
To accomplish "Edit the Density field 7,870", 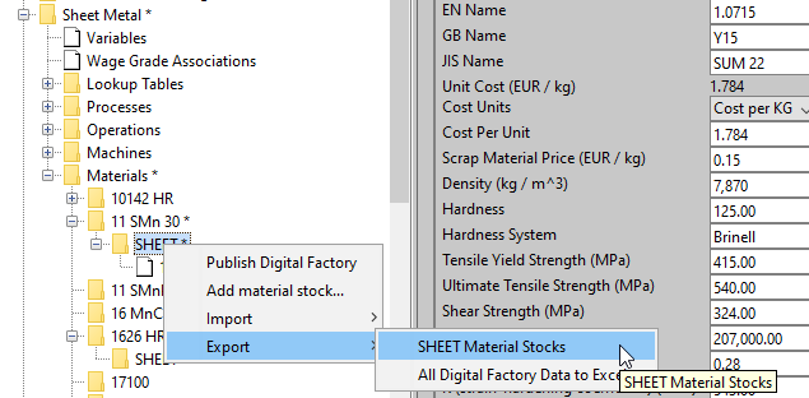I will click(x=759, y=186).
